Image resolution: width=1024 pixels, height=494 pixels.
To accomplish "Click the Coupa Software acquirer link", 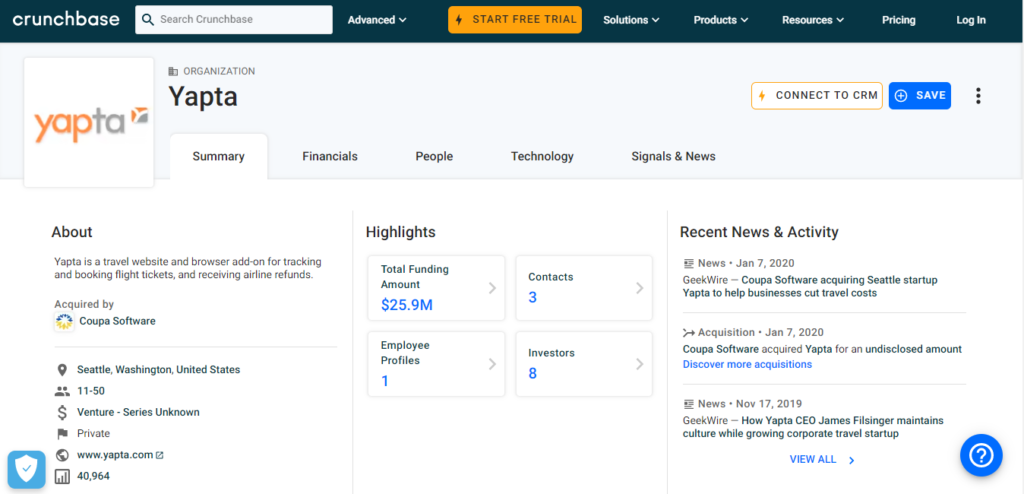I will [118, 321].
